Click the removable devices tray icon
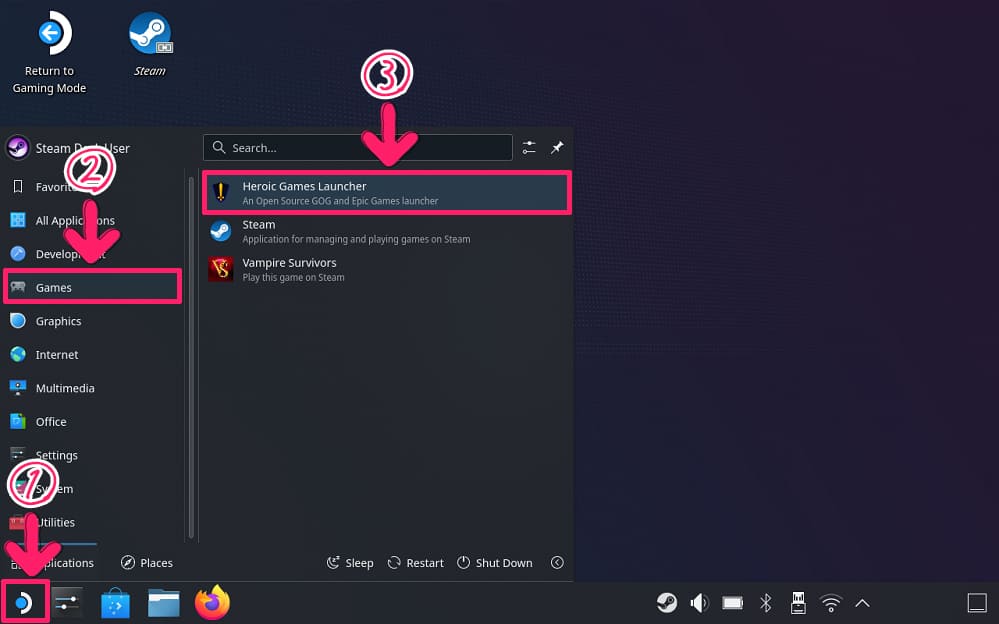Image resolution: width=999 pixels, height=624 pixels. (x=798, y=602)
